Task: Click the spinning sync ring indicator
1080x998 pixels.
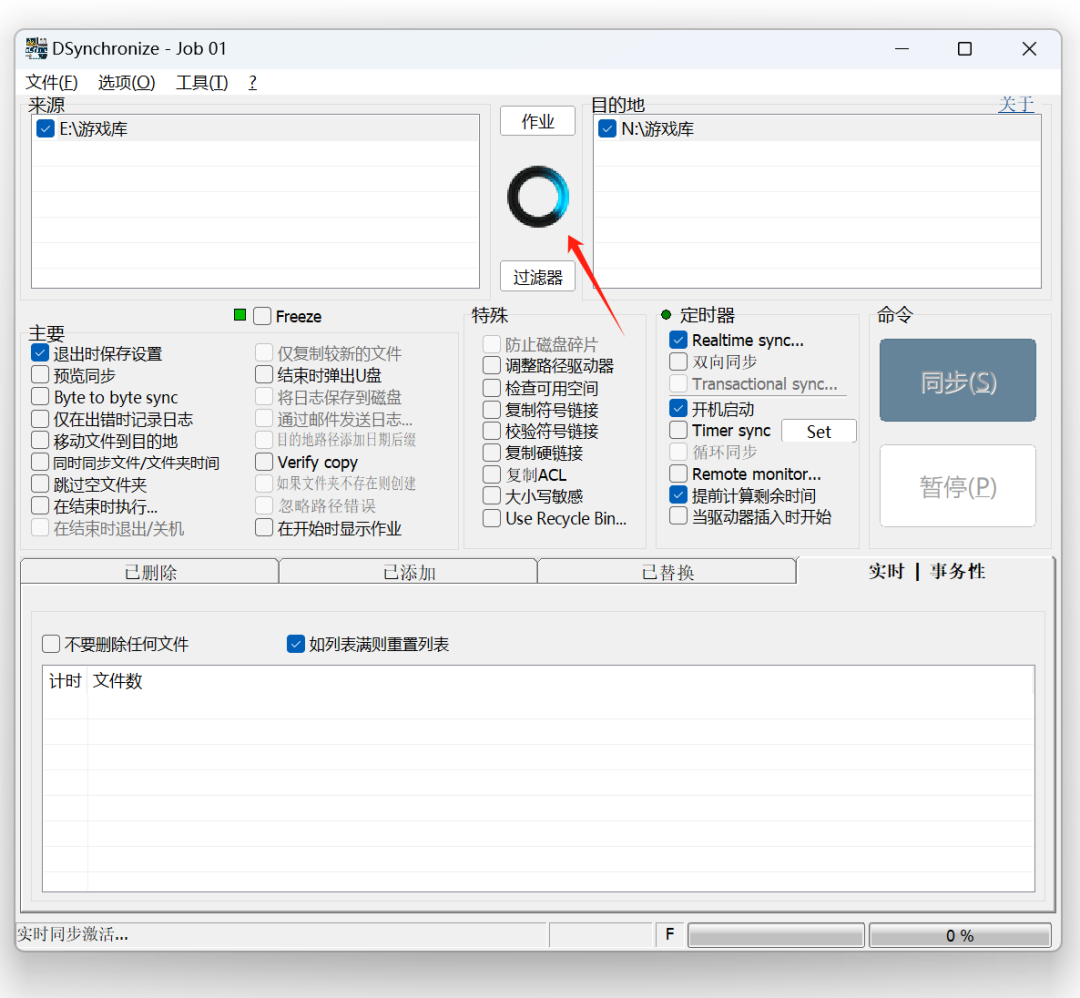Action: [x=538, y=197]
